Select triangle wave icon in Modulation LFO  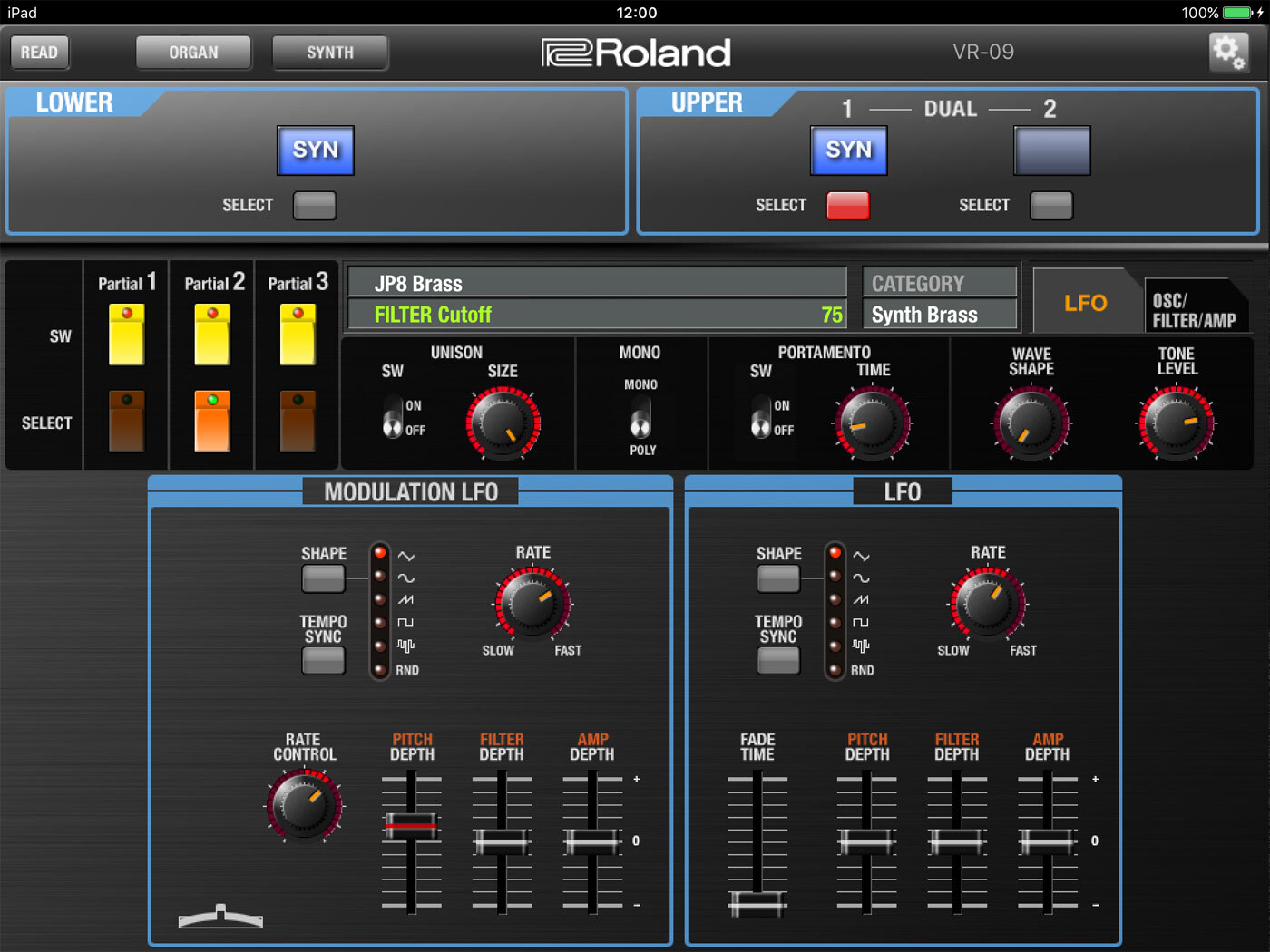click(x=405, y=556)
